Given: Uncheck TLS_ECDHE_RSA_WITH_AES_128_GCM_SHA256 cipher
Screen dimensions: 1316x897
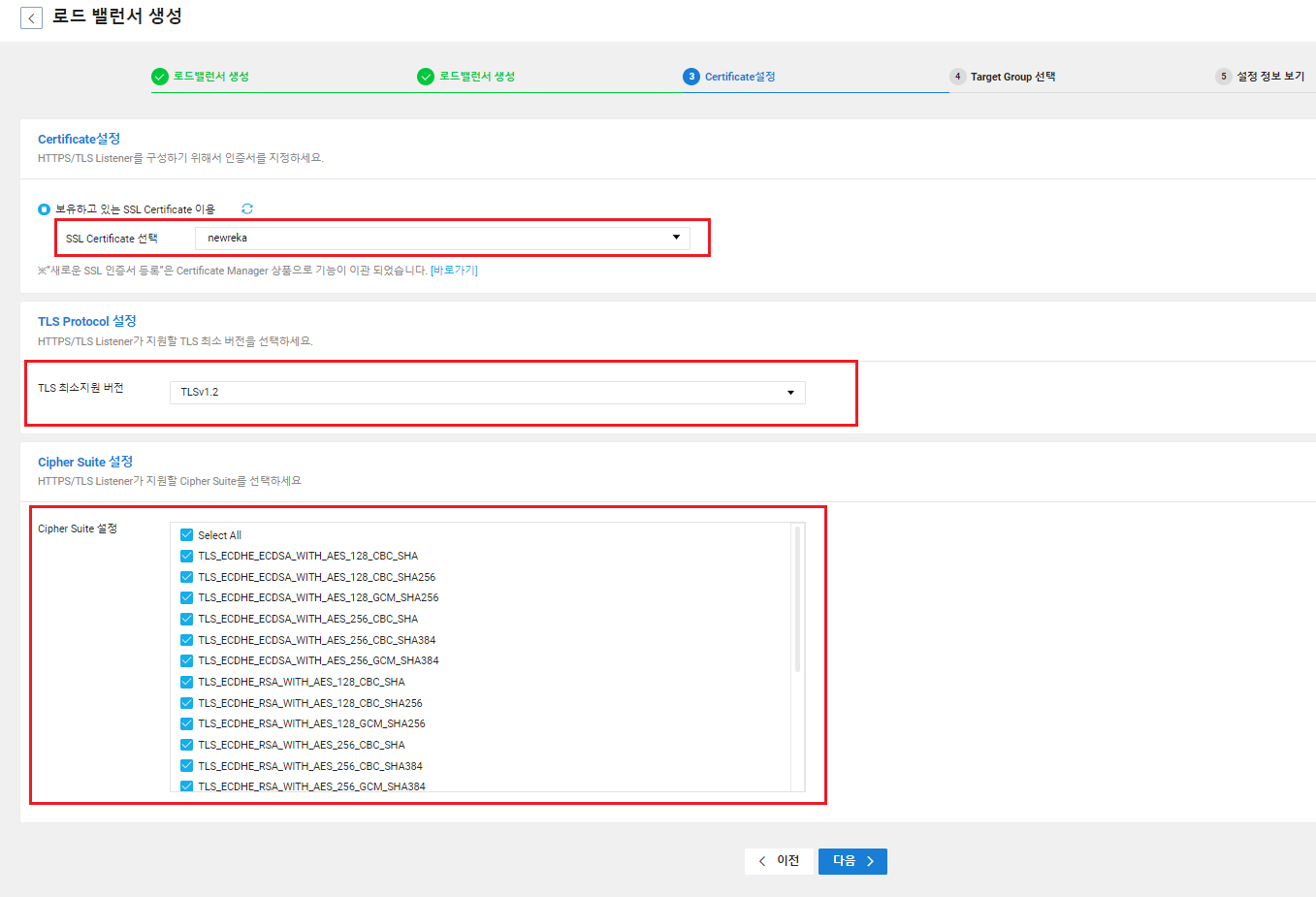Looking at the screenshot, I should point(186,722).
